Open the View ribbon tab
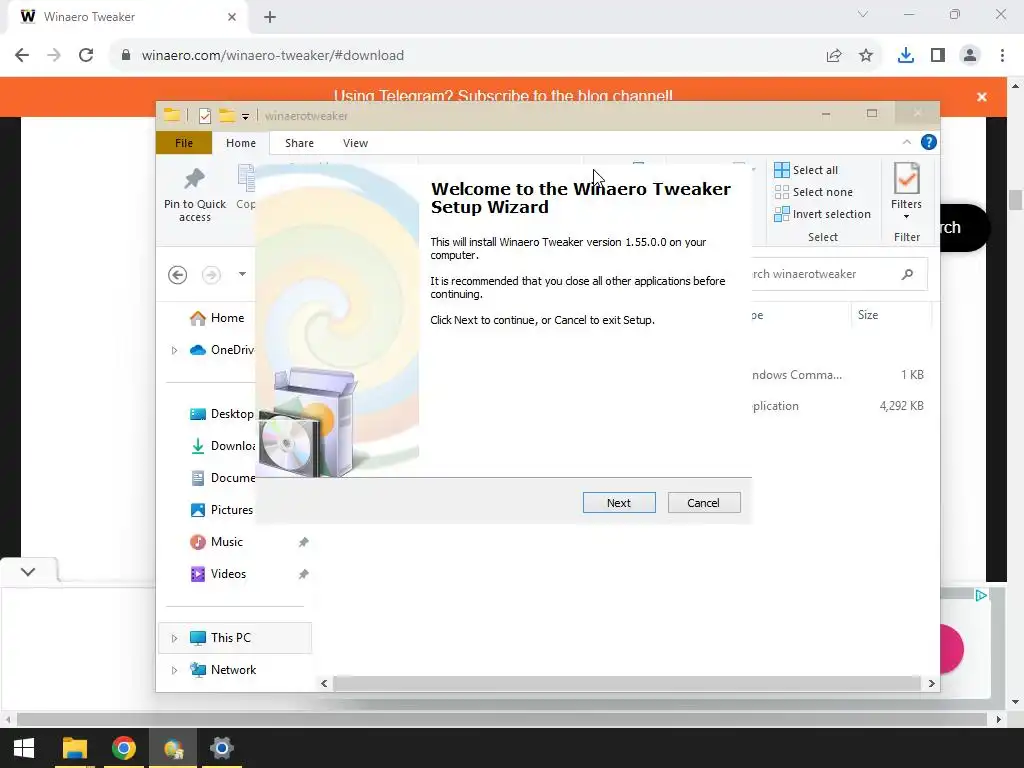Viewport: 1024px width, 768px height. point(355,143)
